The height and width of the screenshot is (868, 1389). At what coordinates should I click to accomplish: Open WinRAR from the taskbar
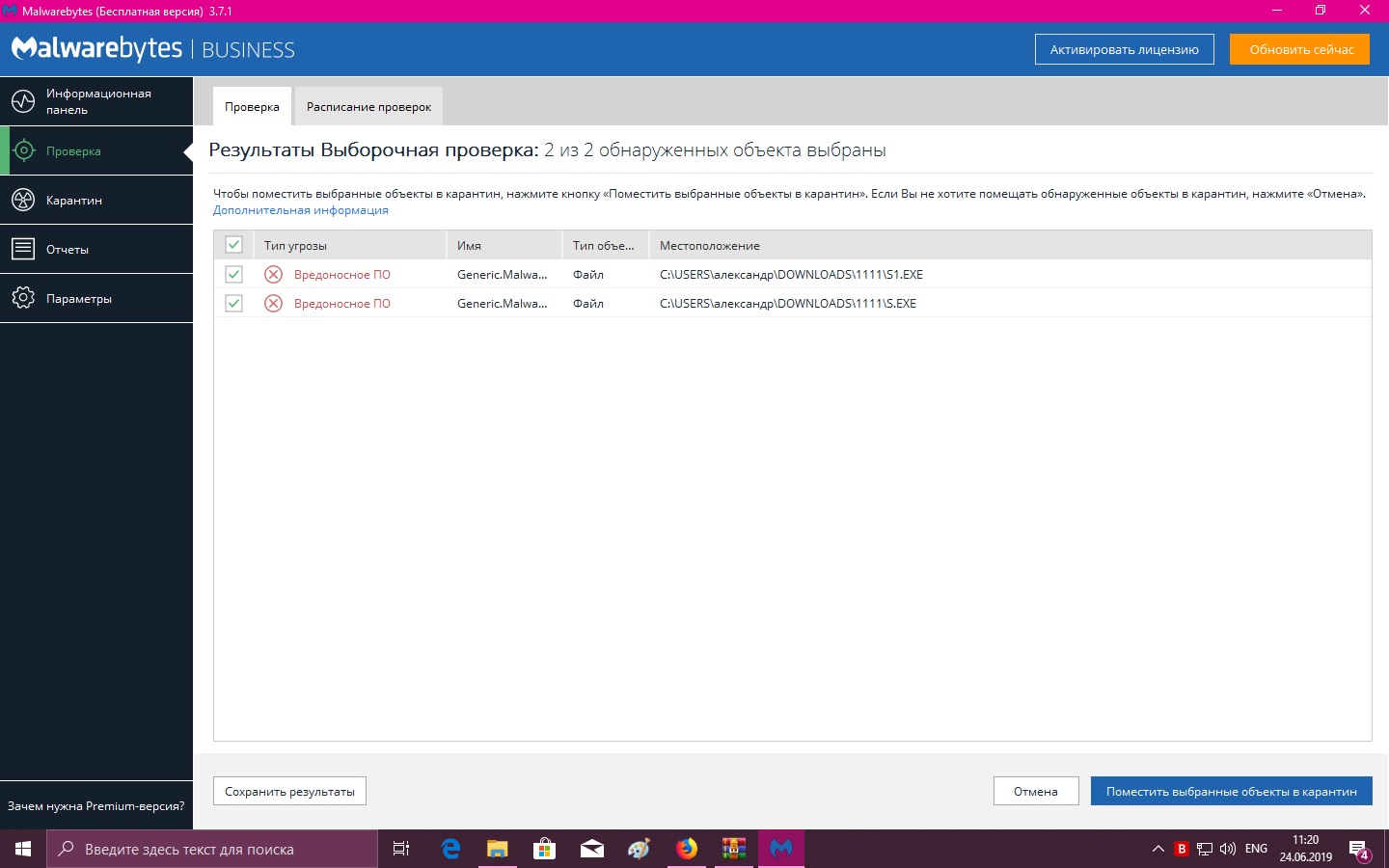[x=734, y=849]
